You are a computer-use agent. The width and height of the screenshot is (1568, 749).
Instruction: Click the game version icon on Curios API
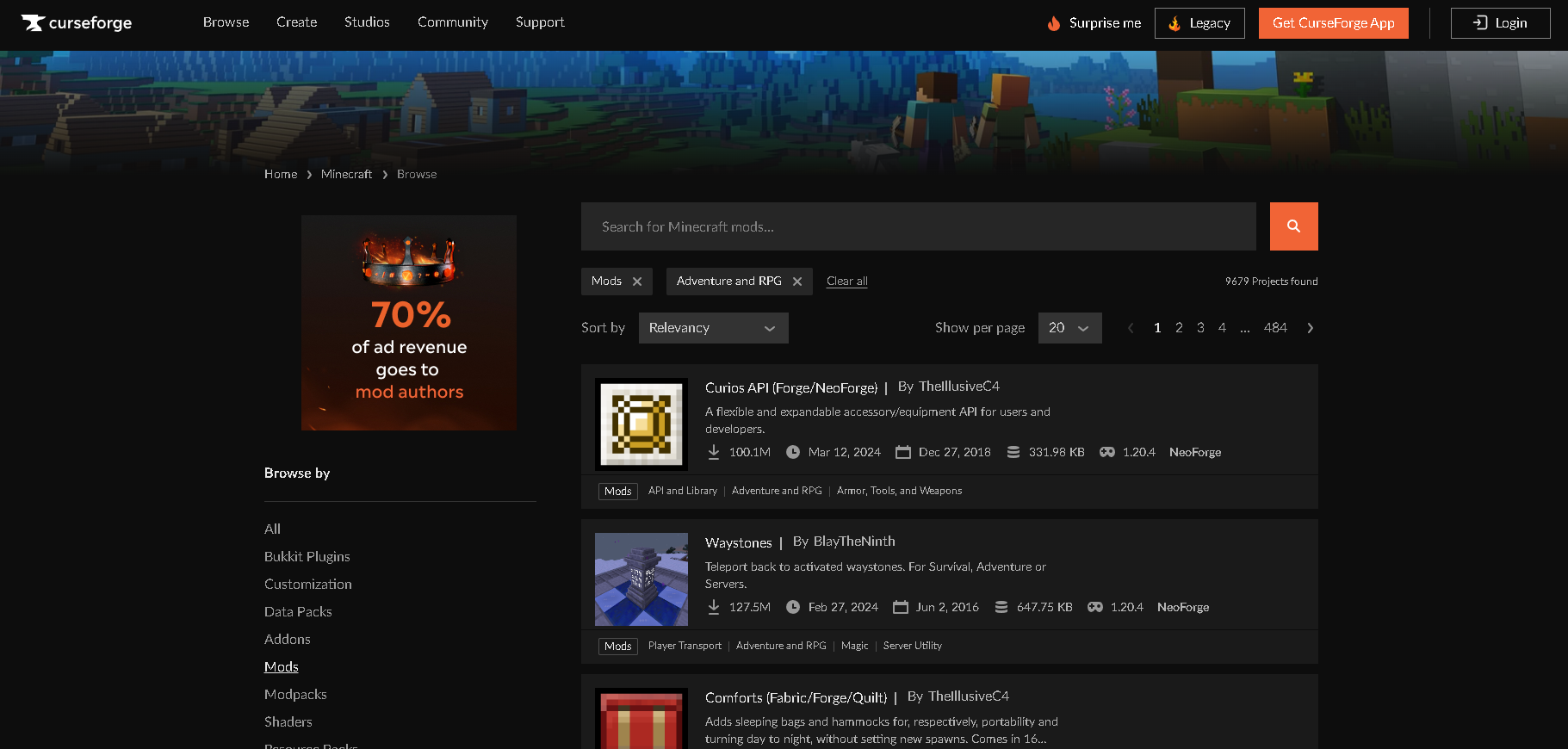coord(1107,452)
